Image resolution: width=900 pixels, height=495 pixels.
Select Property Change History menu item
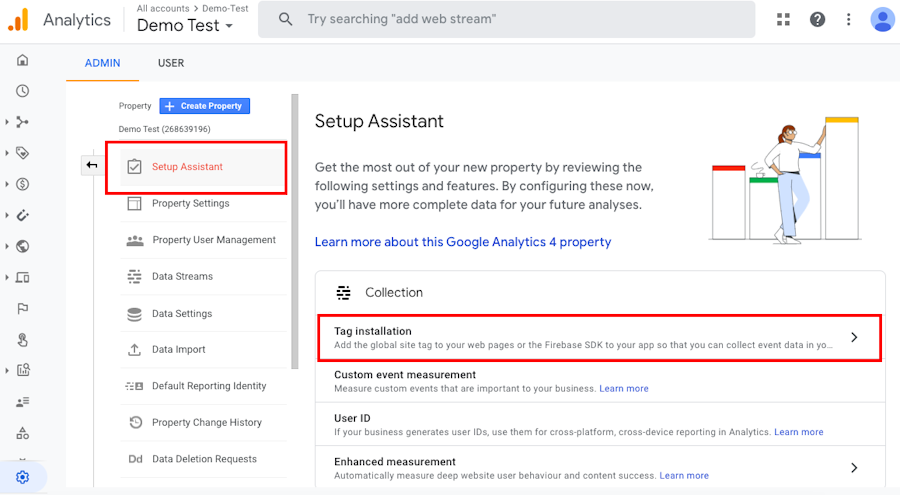(x=203, y=422)
